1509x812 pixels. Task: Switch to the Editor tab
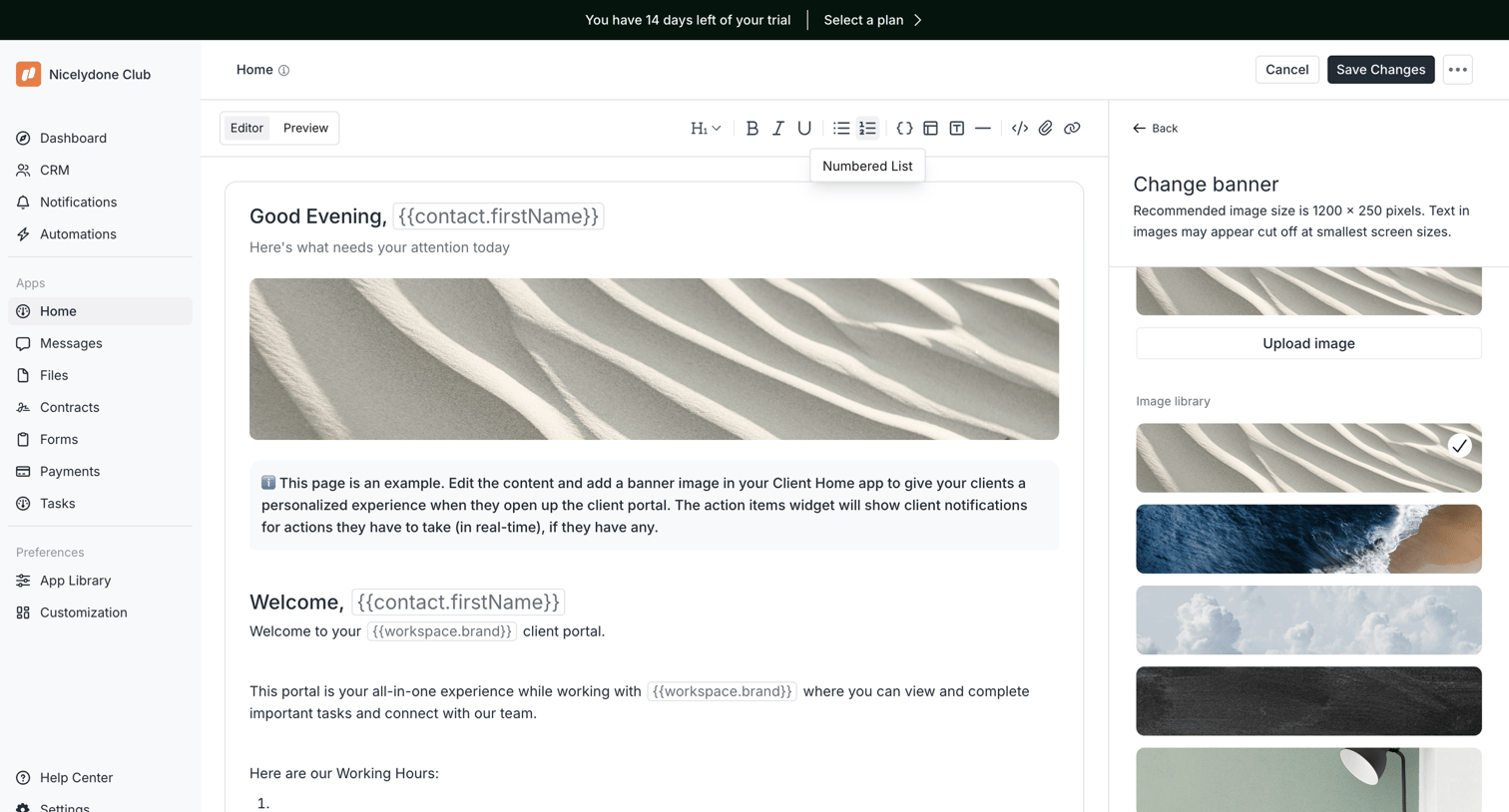[x=247, y=128]
